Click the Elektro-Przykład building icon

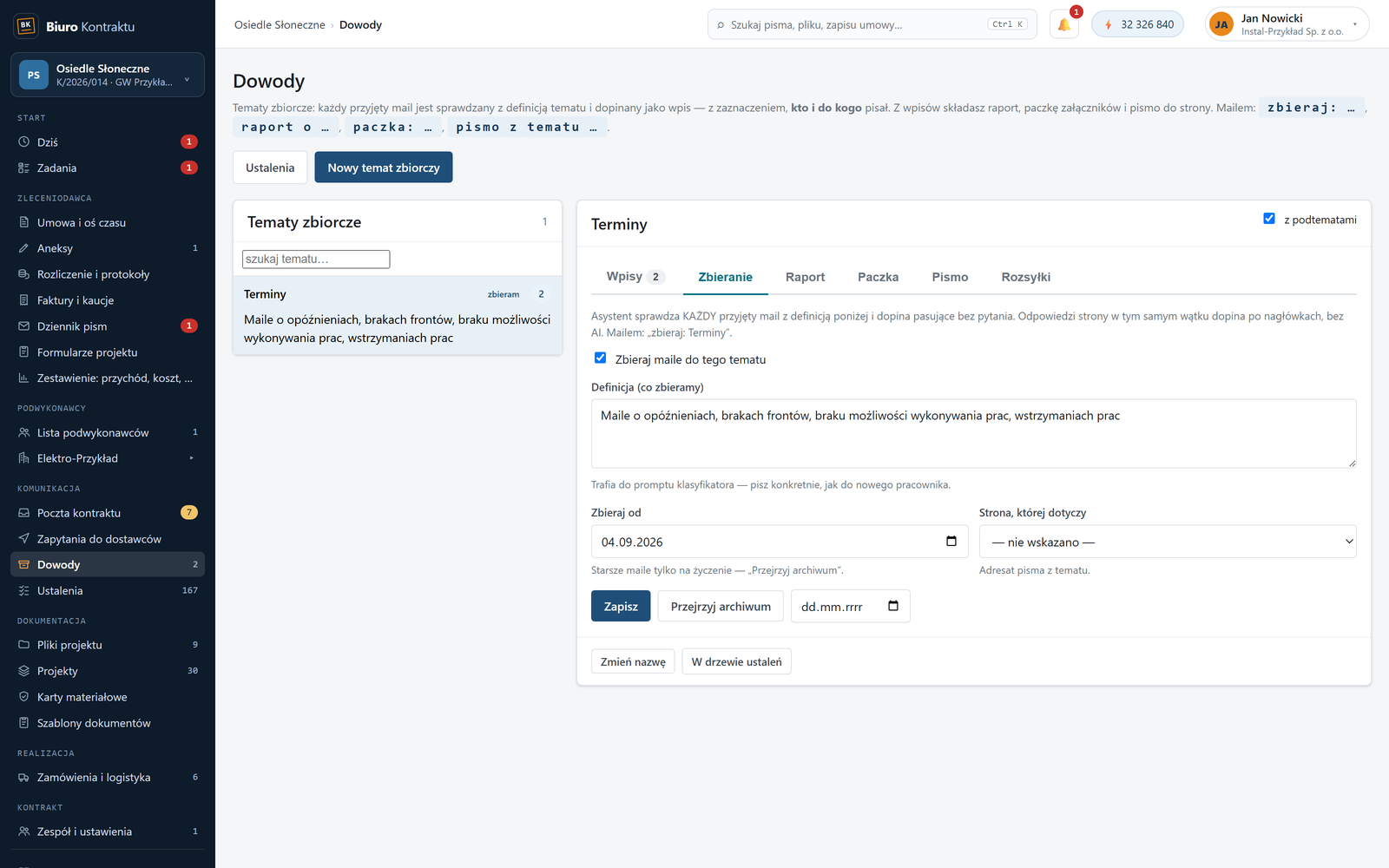tap(24, 458)
